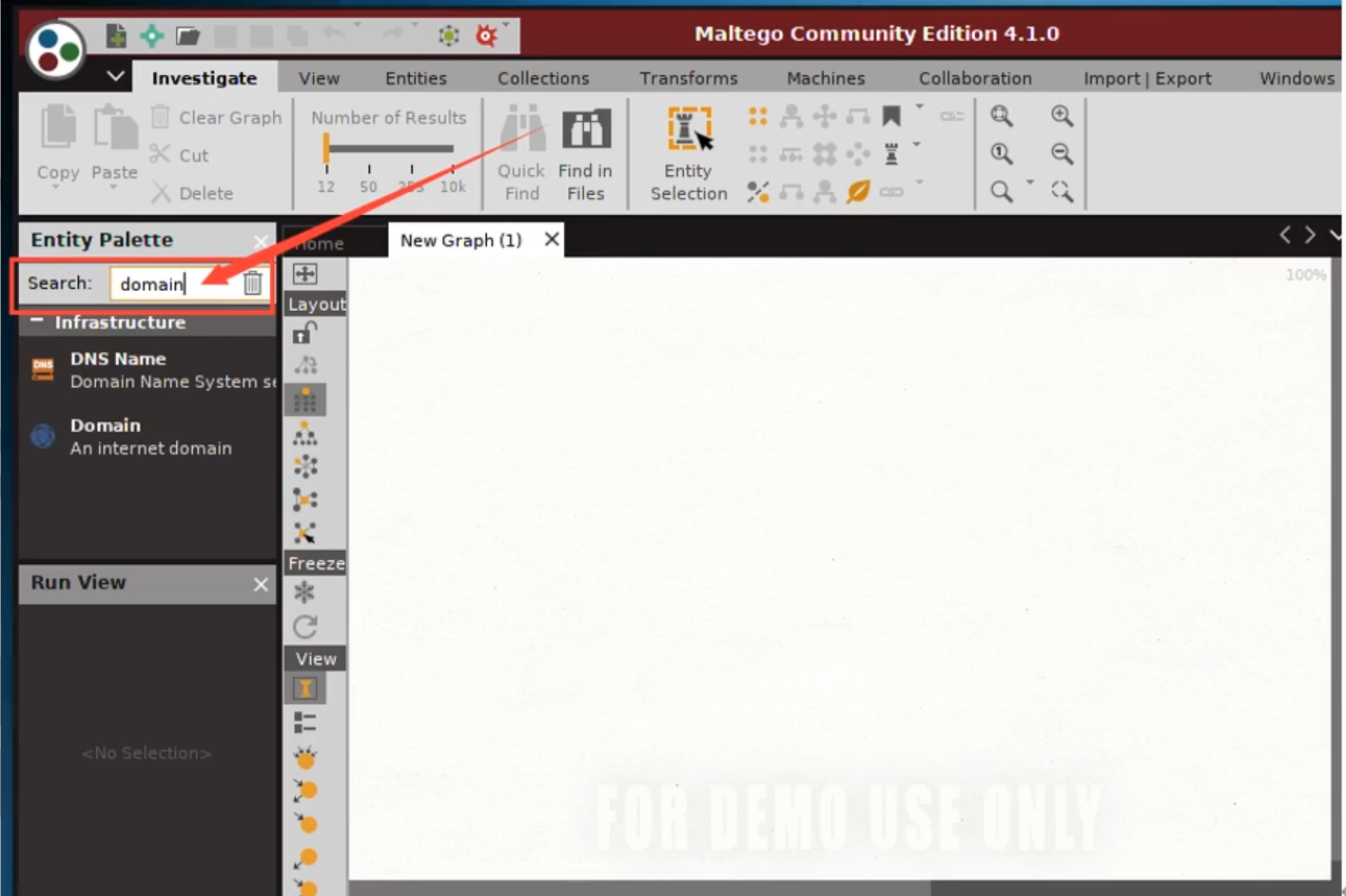Open a graph file with the folder icon

coord(188,36)
